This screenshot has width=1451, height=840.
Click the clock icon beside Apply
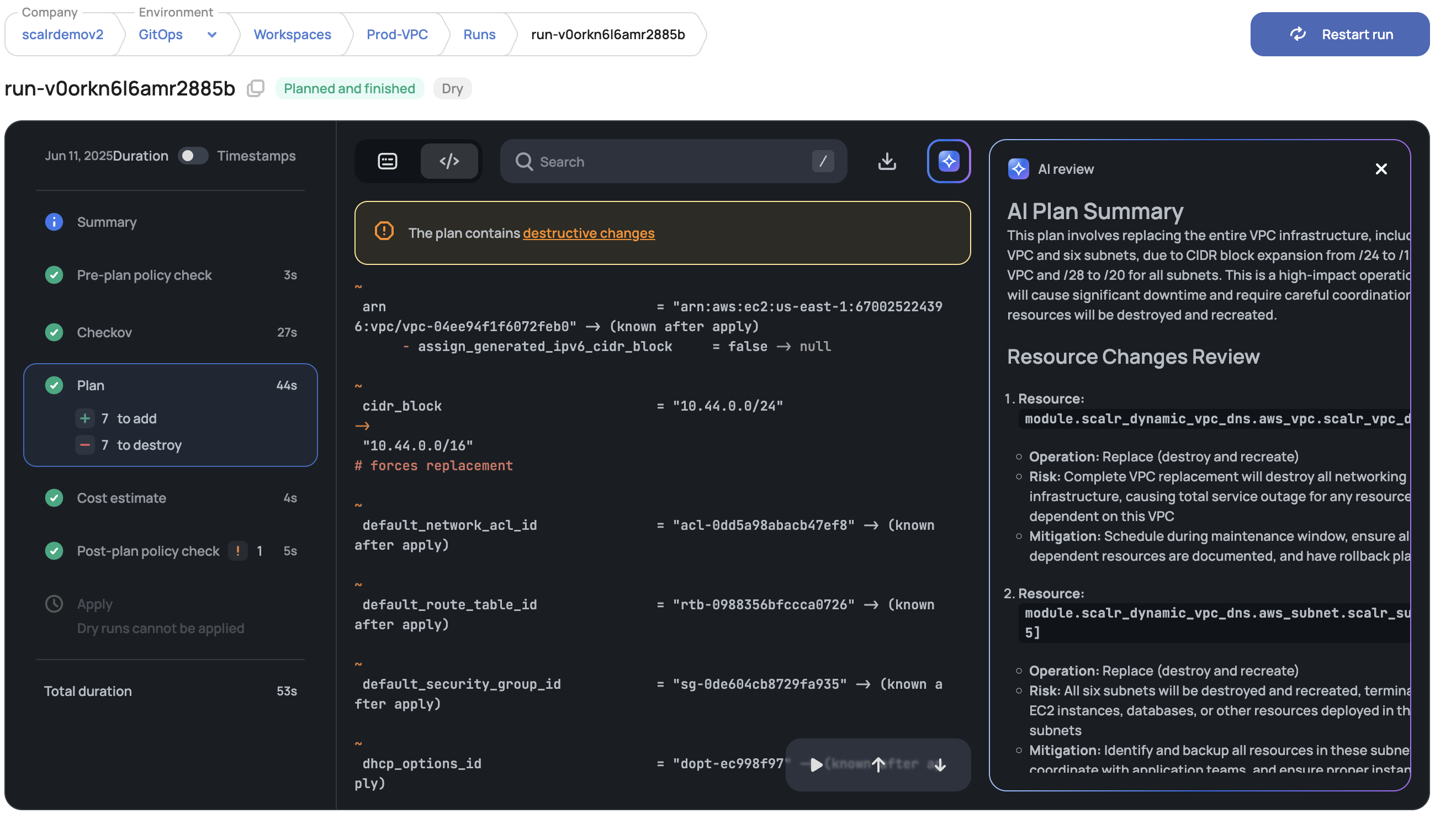coord(54,604)
